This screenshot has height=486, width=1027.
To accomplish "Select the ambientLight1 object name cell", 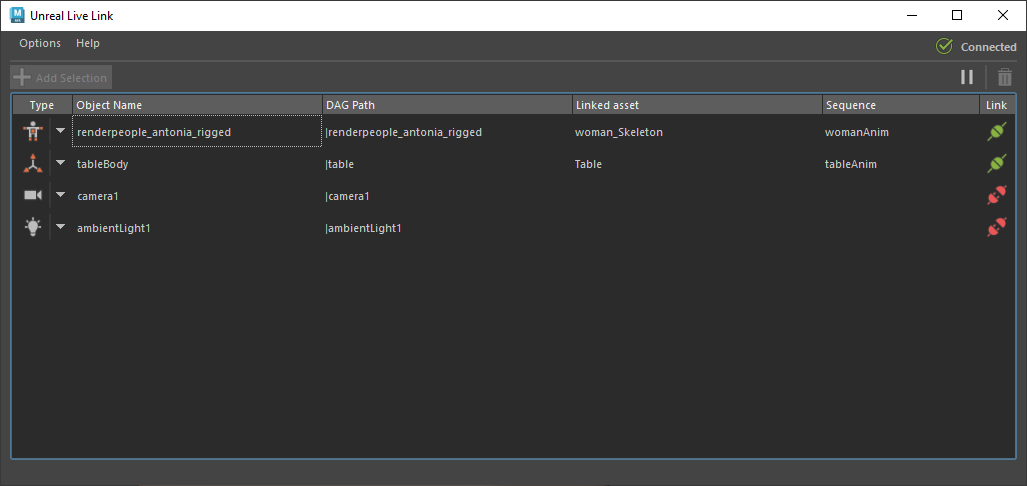I will (x=197, y=227).
